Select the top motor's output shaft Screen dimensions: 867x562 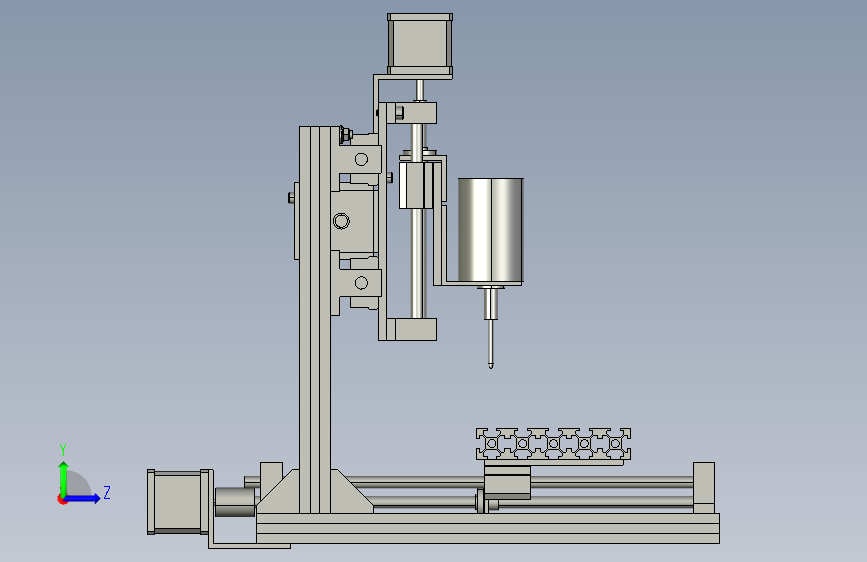point(420,90)
